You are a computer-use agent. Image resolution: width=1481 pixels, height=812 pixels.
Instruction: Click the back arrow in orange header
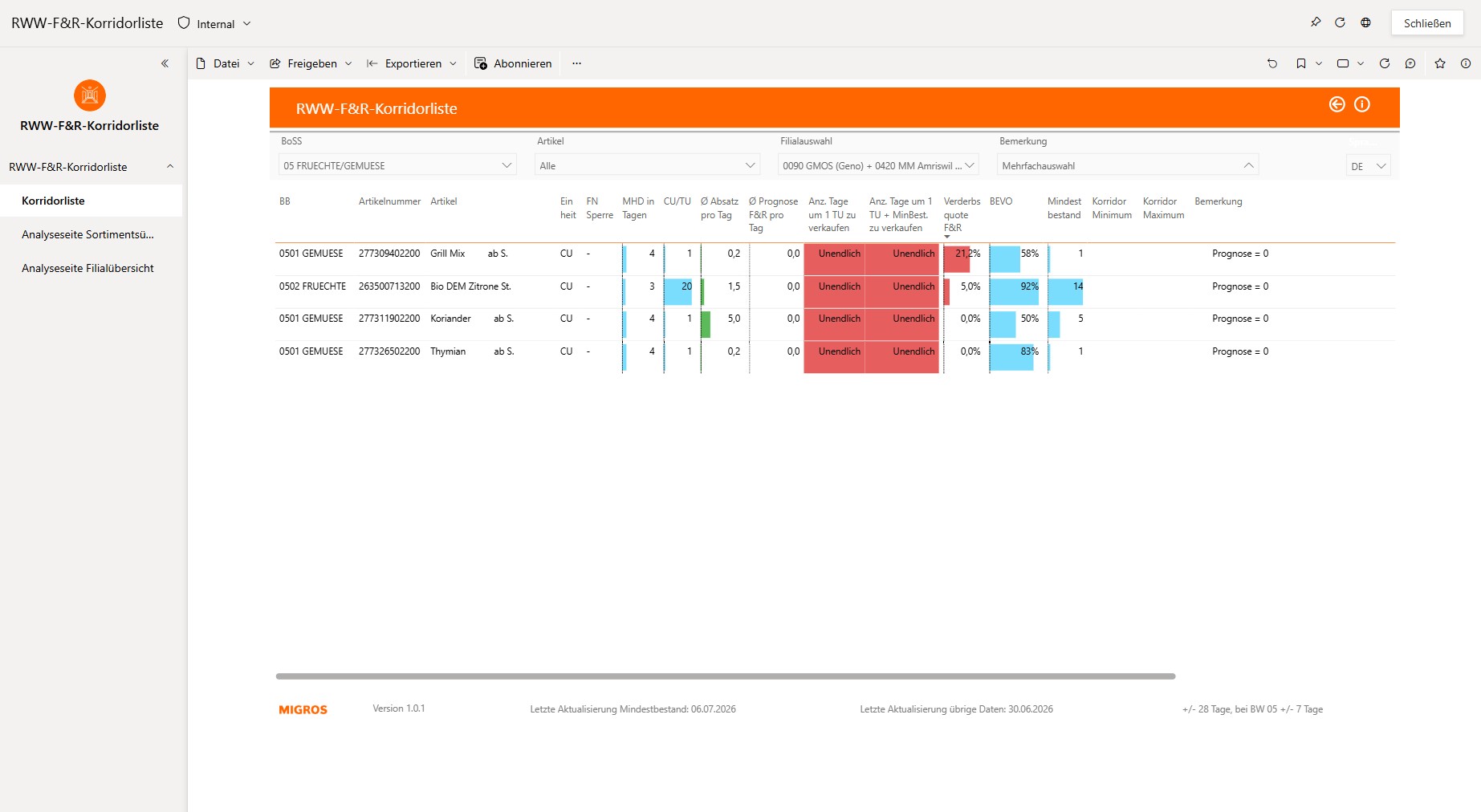click(1337, 104)
